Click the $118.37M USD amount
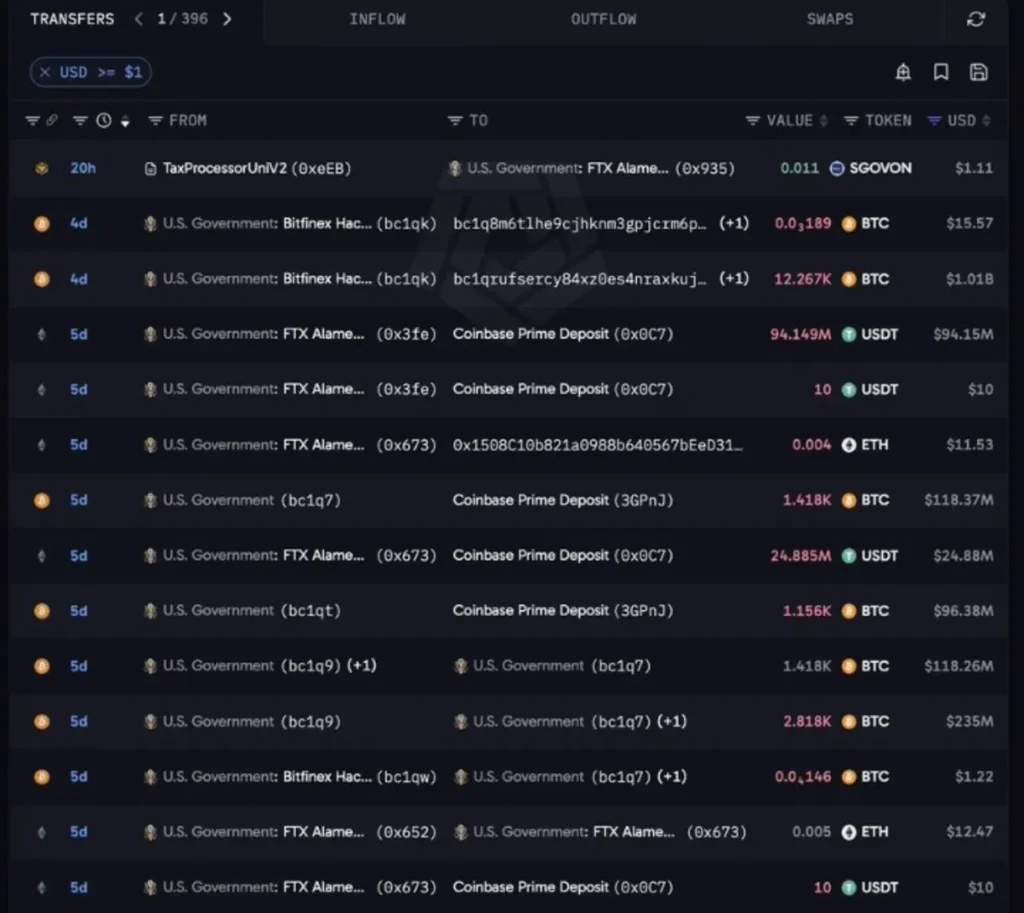 pos(959,500)
